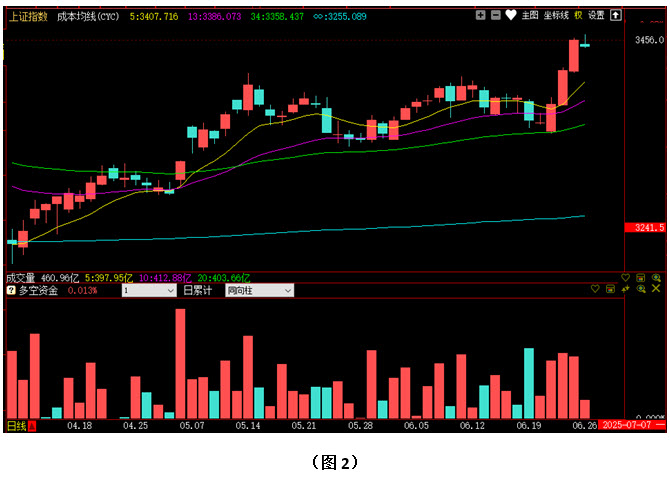Click the red 2025-07-07 date label
This screenshot has width=670, height=481.
tap(632, 425)
